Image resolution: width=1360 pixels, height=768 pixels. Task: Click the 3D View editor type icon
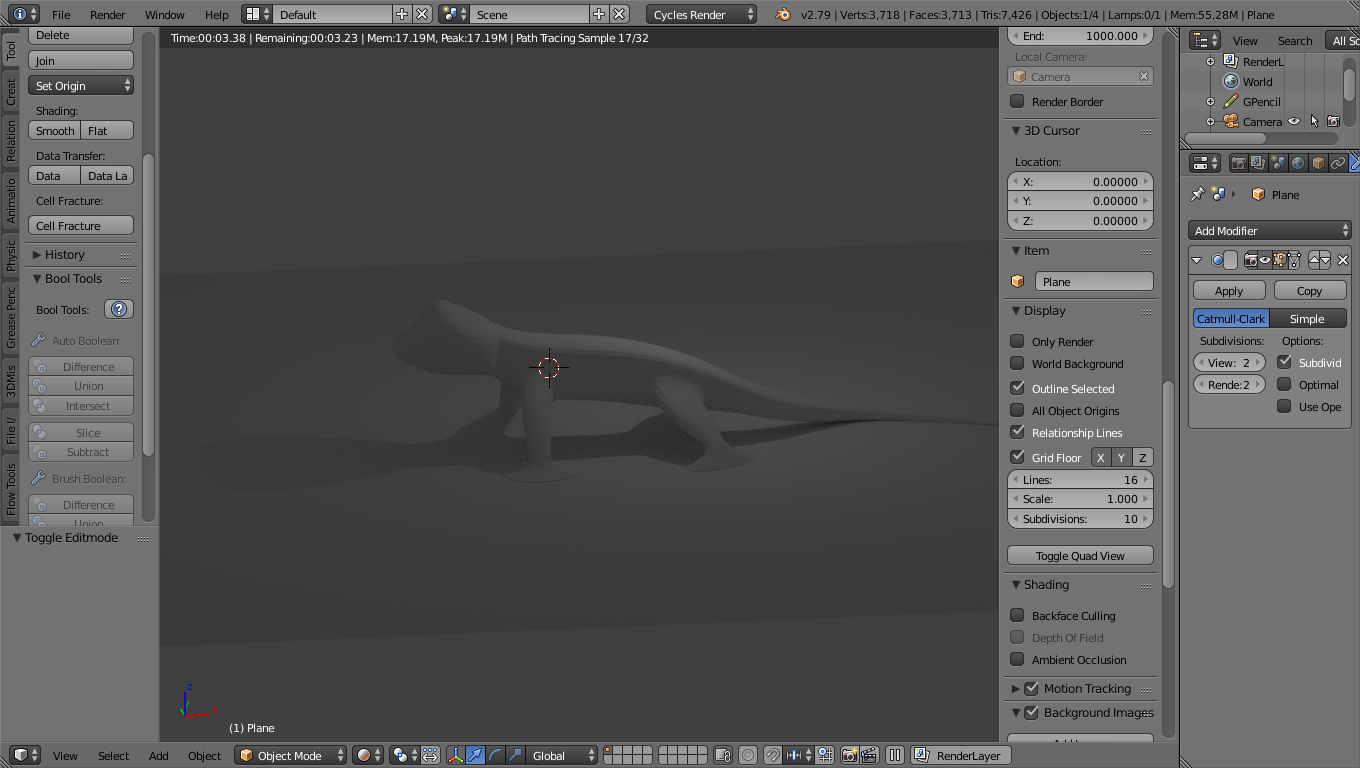(25, 755)
